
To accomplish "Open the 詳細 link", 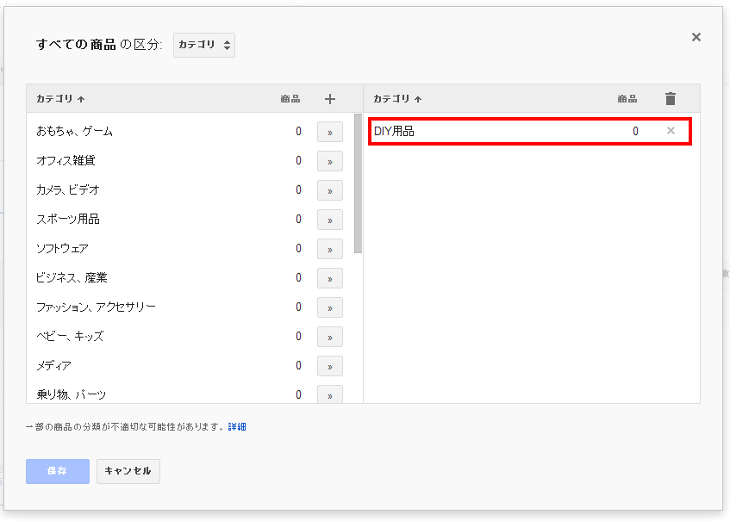I will (x=237, y=427).
